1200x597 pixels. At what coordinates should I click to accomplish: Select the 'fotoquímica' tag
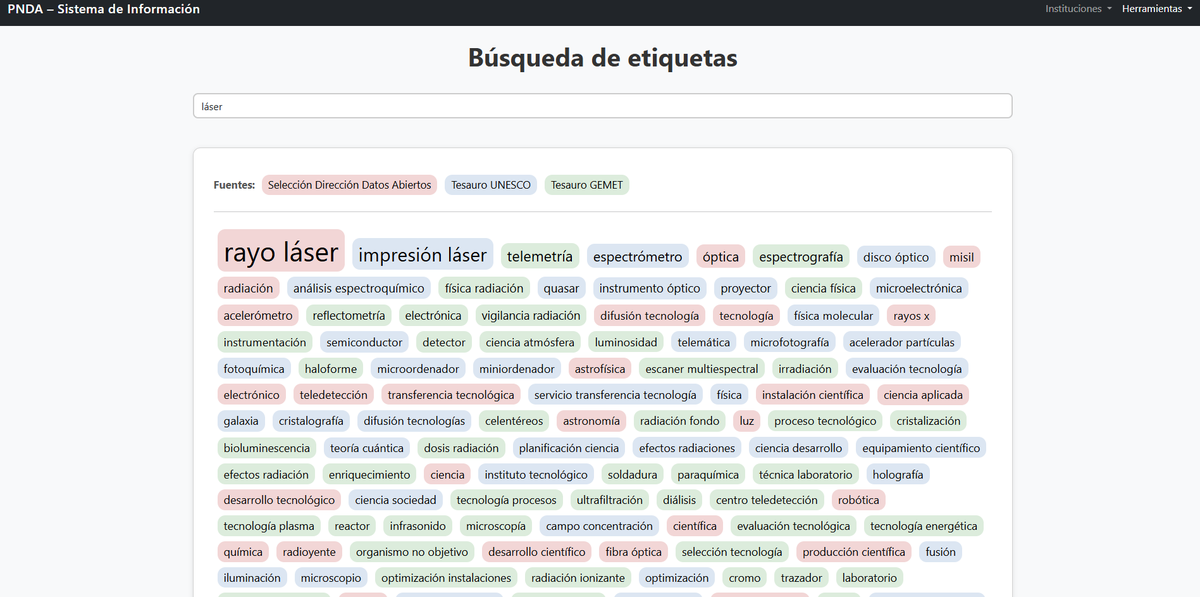[254, 369]
